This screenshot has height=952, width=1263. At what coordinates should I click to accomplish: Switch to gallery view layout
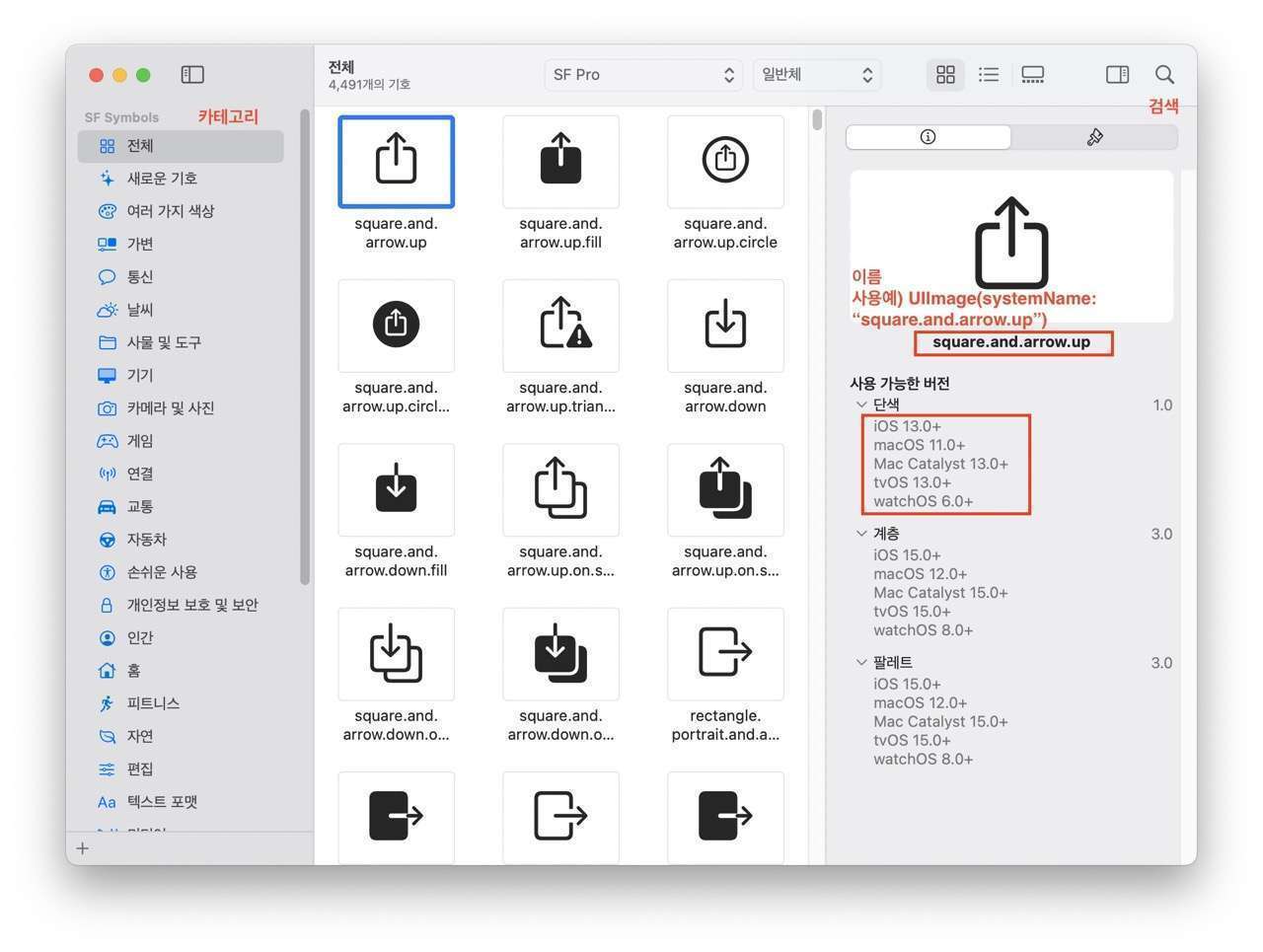tap(1032, 75)
